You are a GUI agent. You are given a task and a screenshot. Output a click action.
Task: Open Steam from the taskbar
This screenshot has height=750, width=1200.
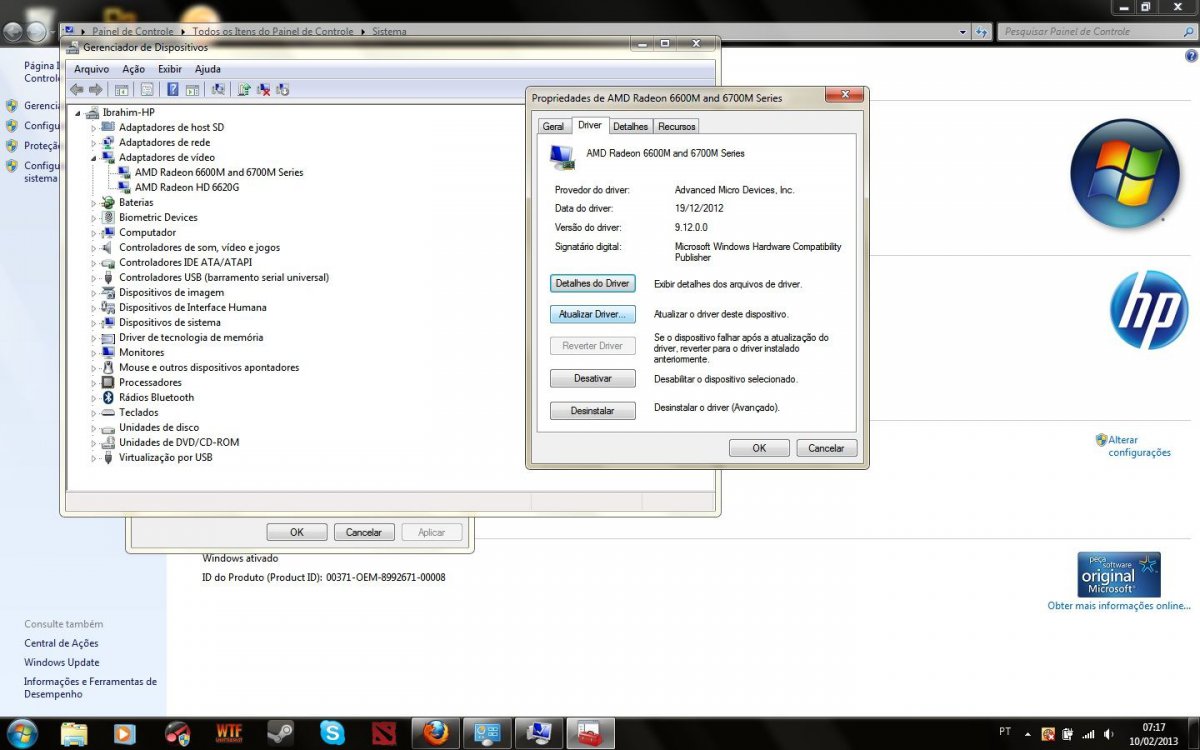pyautogui.click(x=280, y=733)
